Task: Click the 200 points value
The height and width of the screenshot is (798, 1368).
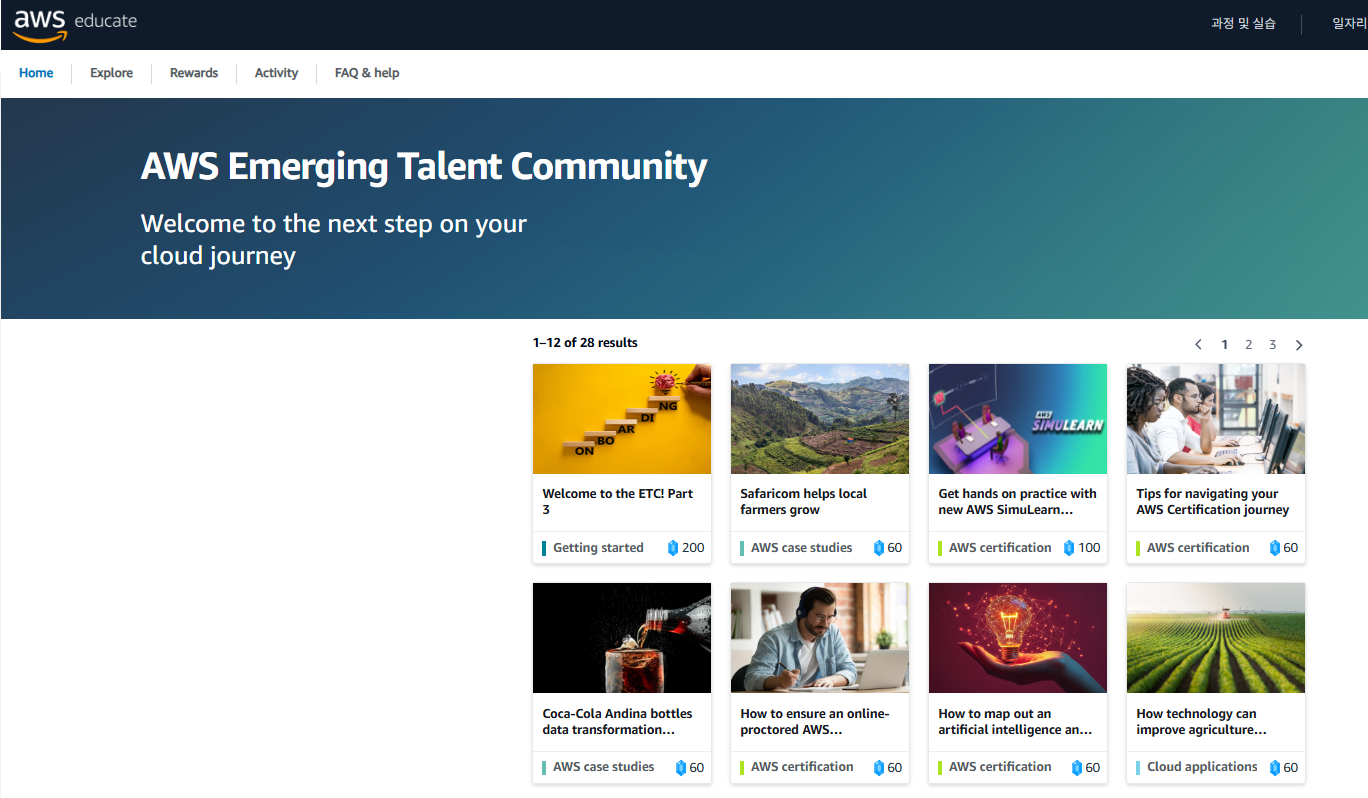Action: tap(693, 548)
